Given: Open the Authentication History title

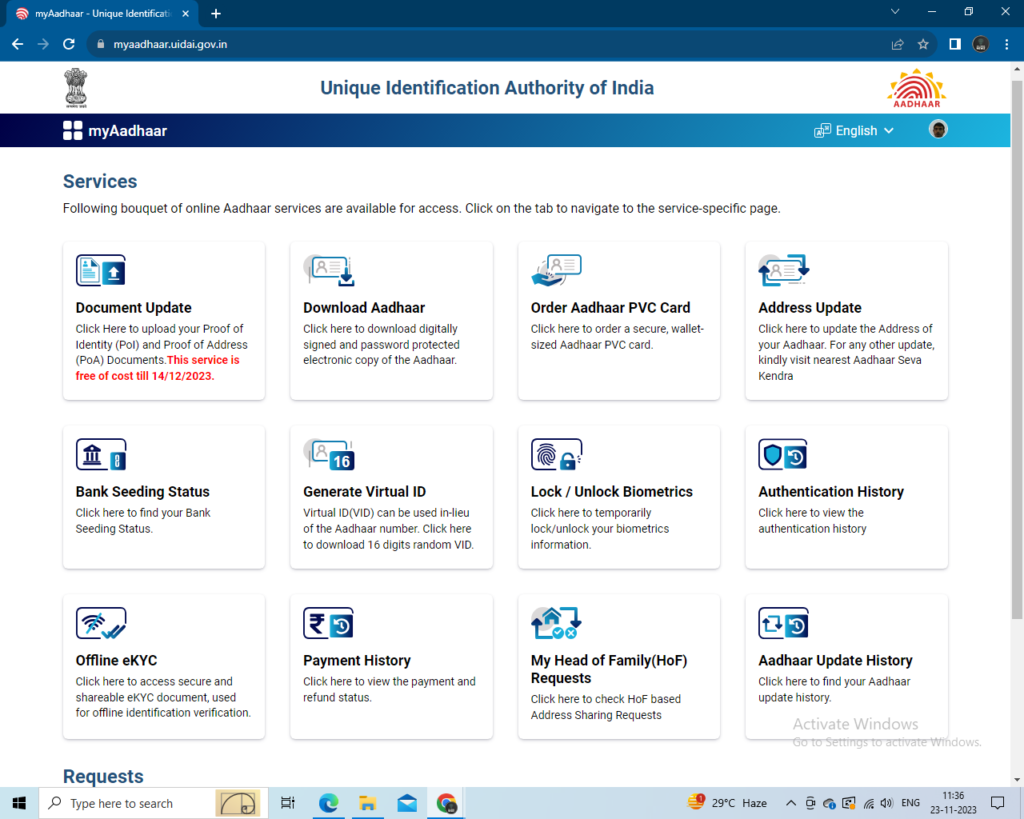Looking at the screenshot, I should point(831,492).
